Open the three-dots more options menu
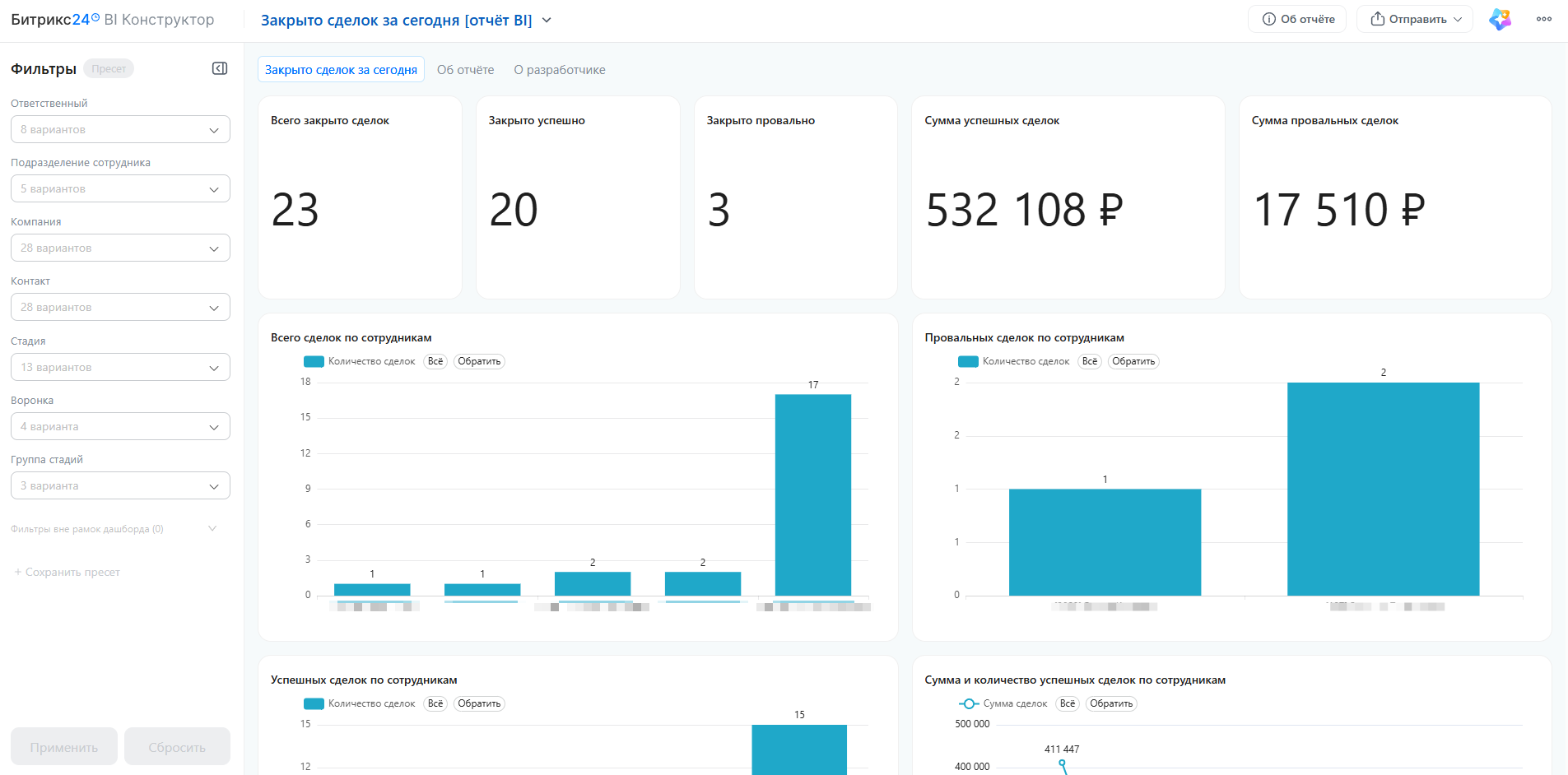 click(1544, 19)
